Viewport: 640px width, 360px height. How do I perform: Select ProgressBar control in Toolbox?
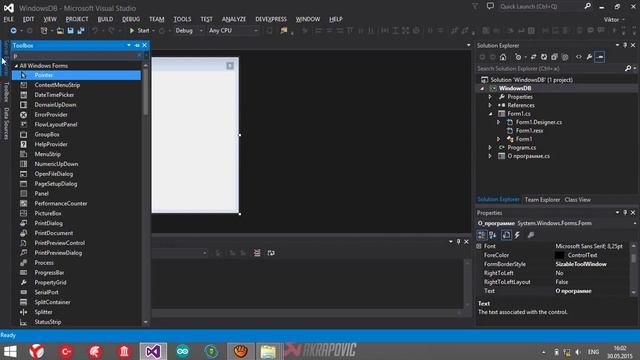[49, 273]
